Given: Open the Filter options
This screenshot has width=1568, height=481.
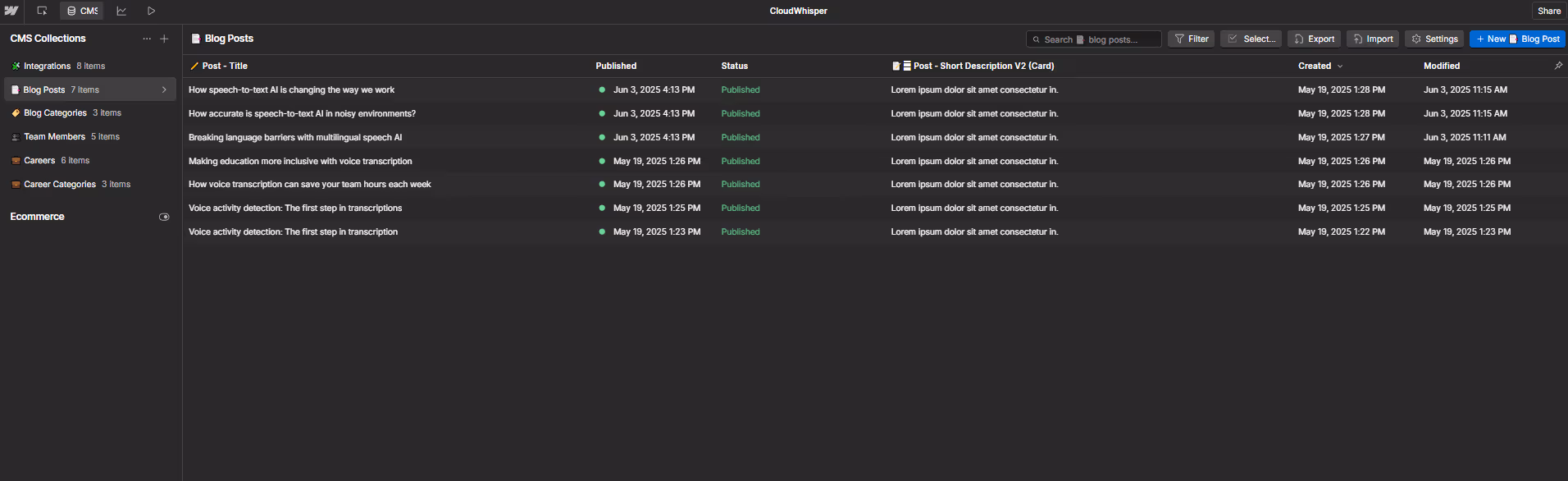Looking at the screenshot, I should 1191,39.
